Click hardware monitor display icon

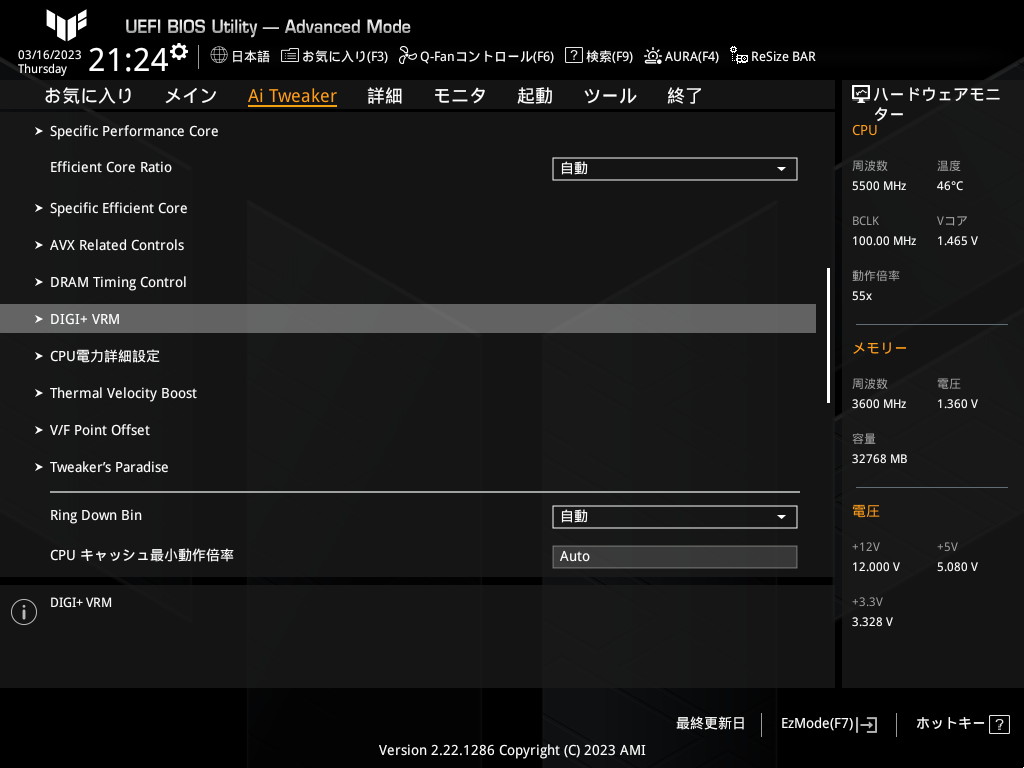pyautogui.click(x=861, y=95)
